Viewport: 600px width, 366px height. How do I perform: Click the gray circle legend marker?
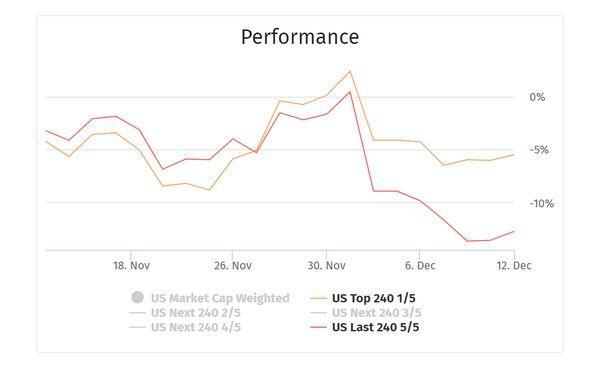pos(137,297)
